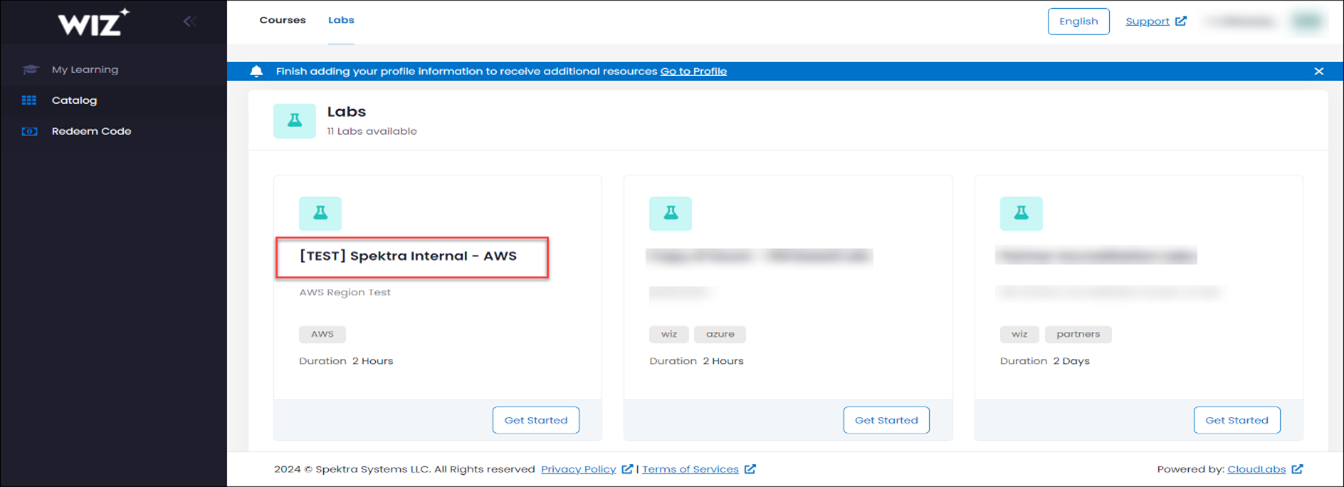Select the partners tag
This screenshot has height=487, width=1344.
coord(1079,335)
